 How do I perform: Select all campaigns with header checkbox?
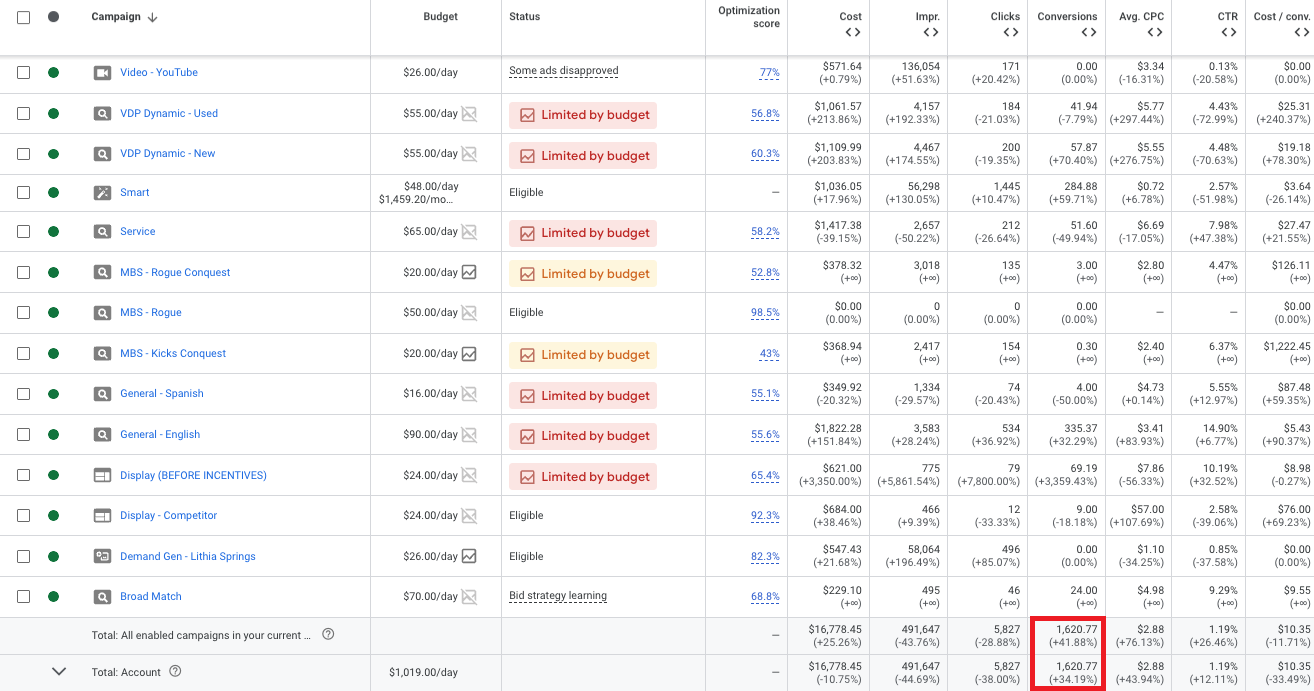pos(24,17)
